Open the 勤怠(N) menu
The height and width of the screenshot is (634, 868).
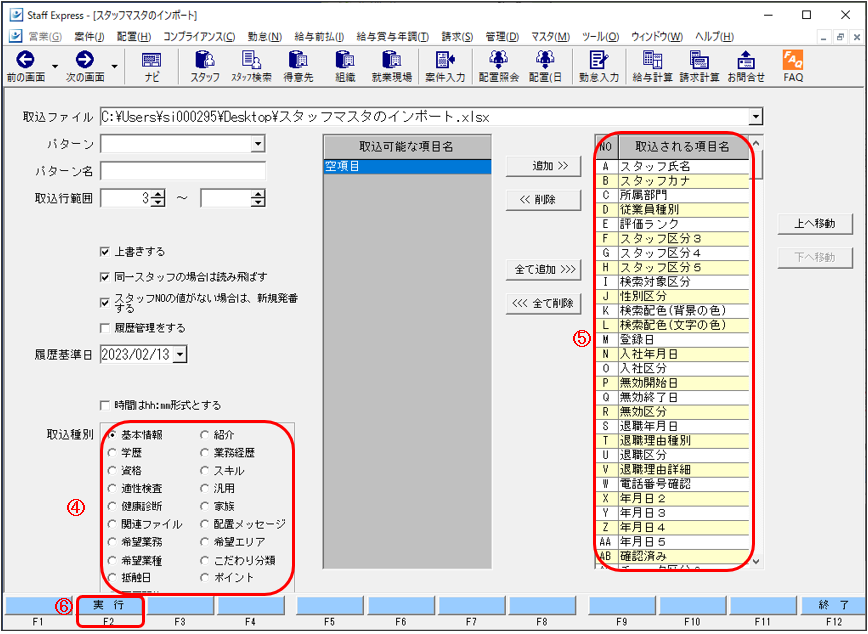pos(265,37)
